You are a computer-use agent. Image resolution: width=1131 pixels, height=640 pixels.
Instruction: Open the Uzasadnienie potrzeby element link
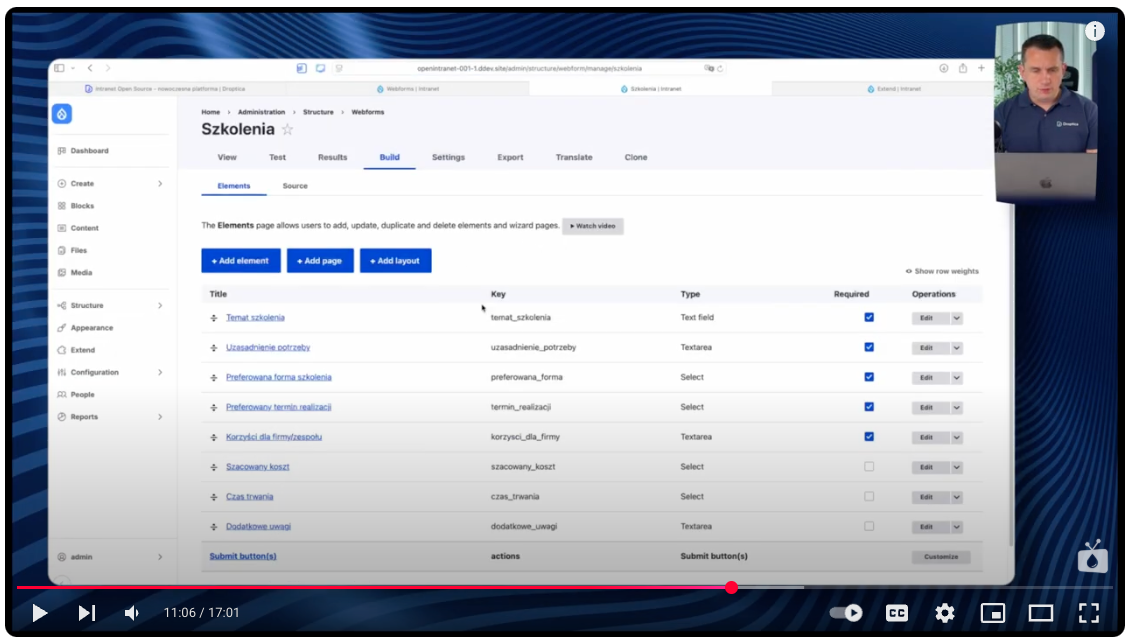[268, 347]
